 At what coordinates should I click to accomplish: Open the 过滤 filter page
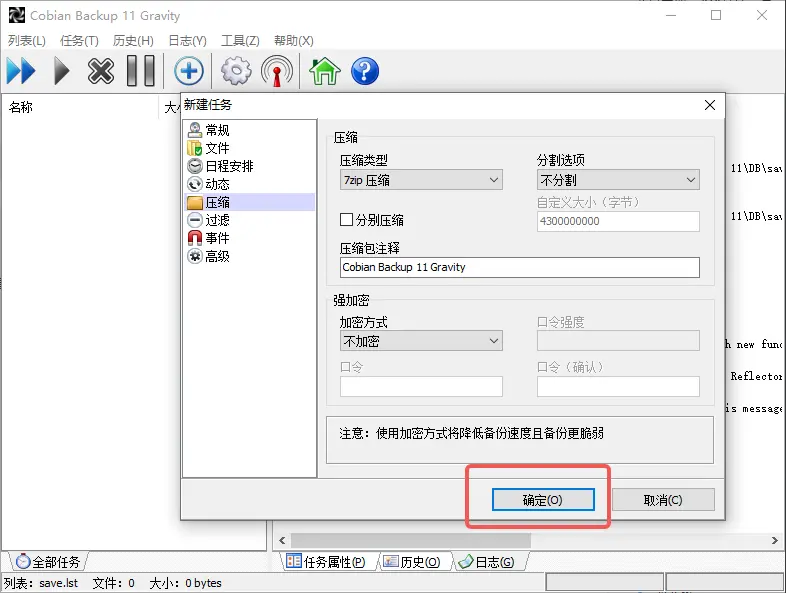click(217, 220)
